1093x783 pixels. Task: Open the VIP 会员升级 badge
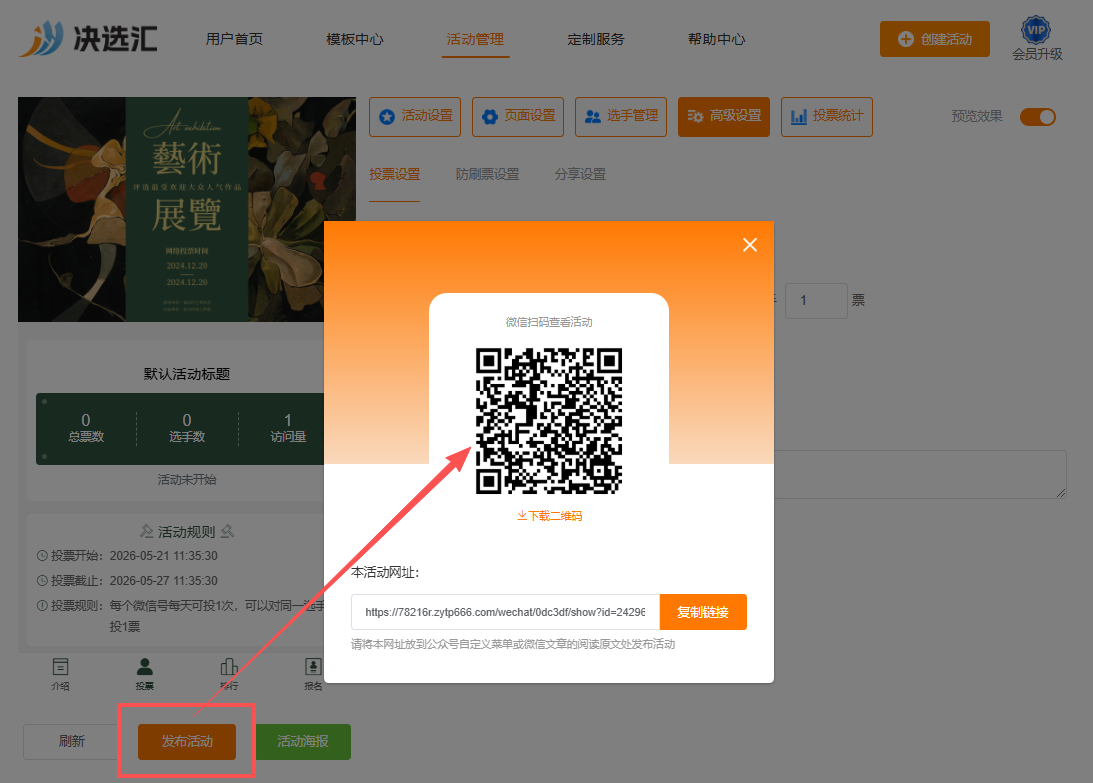[x=1037, y=39]
